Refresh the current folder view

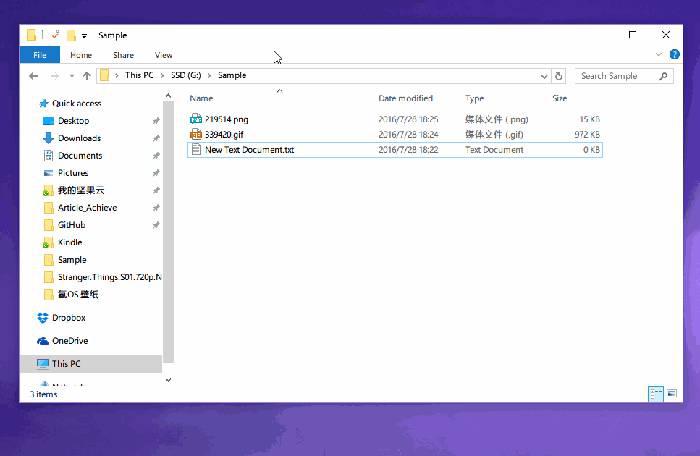[558, 76]
